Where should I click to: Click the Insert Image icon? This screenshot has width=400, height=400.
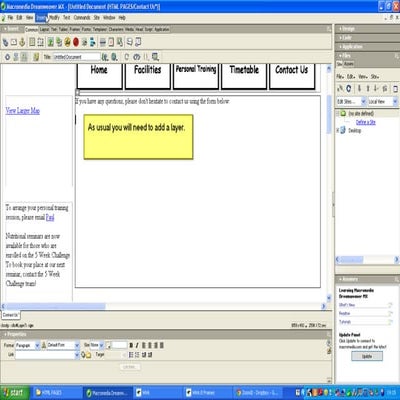[50, 42]
